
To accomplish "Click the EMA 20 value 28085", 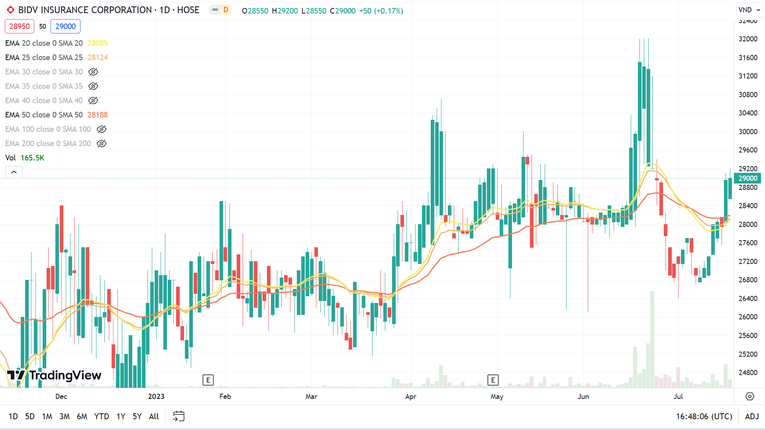I will 98,43.
